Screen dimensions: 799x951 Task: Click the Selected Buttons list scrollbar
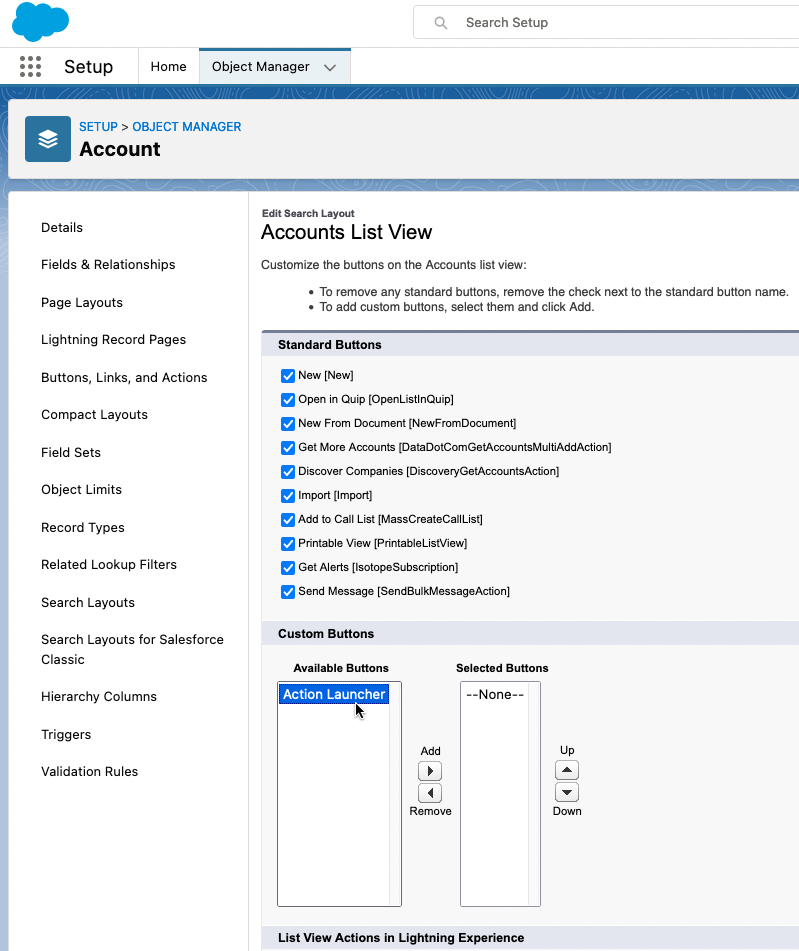[x=534, y=793]
